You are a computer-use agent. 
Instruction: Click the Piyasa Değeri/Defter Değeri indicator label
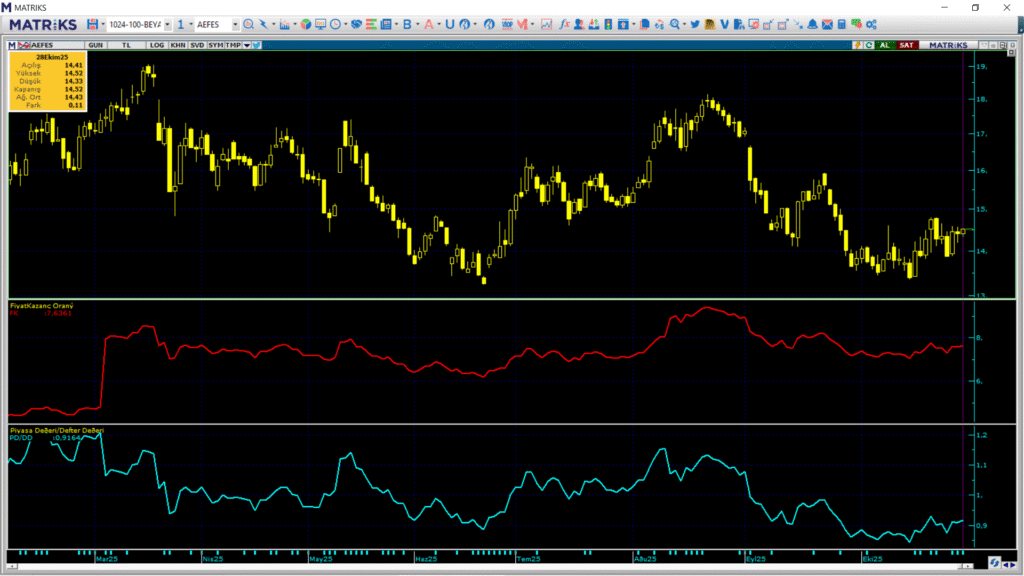click(x=56, y=430)
